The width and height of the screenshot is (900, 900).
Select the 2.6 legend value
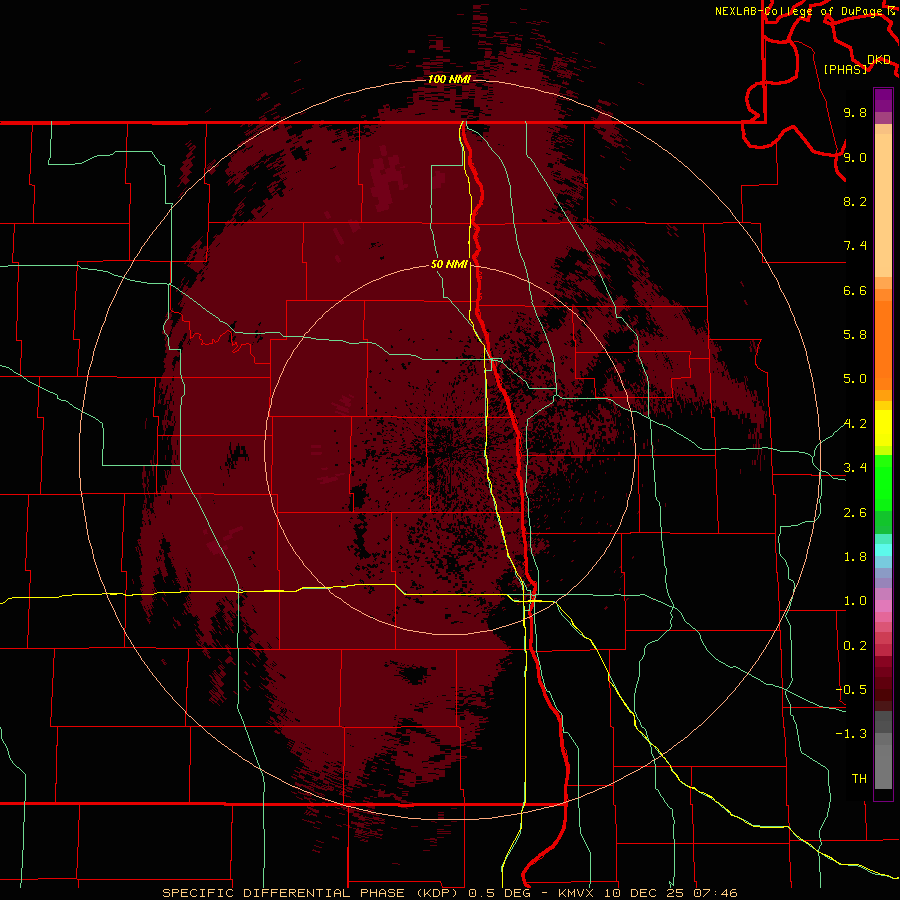coord(855,513)
